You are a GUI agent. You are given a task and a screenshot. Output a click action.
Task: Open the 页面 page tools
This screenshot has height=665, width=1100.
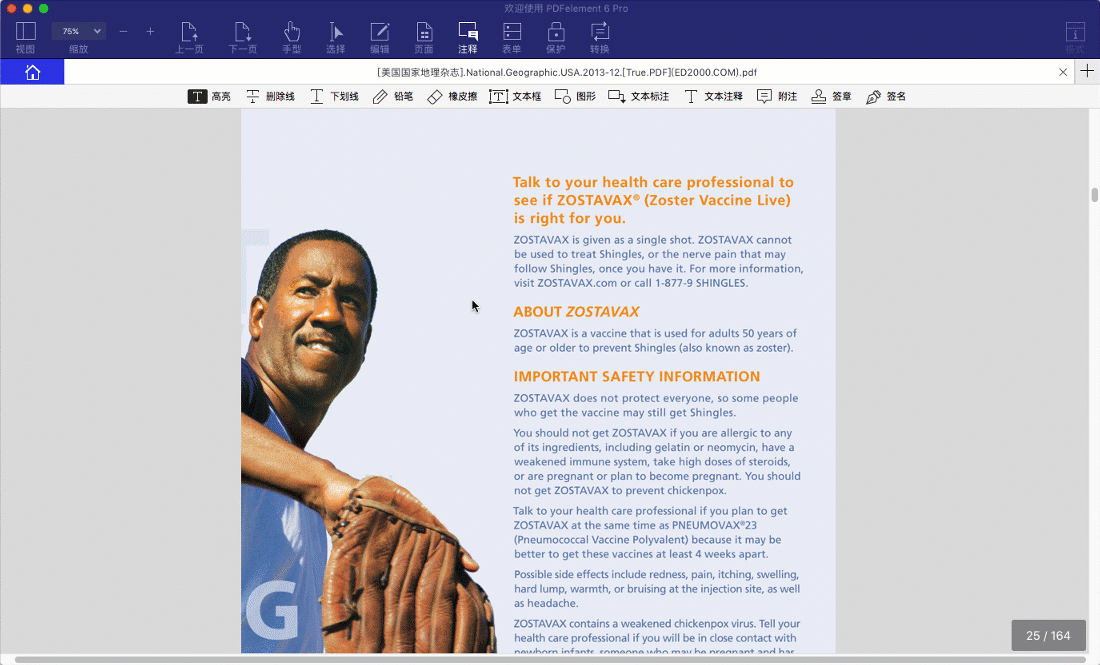coord(424,36)
